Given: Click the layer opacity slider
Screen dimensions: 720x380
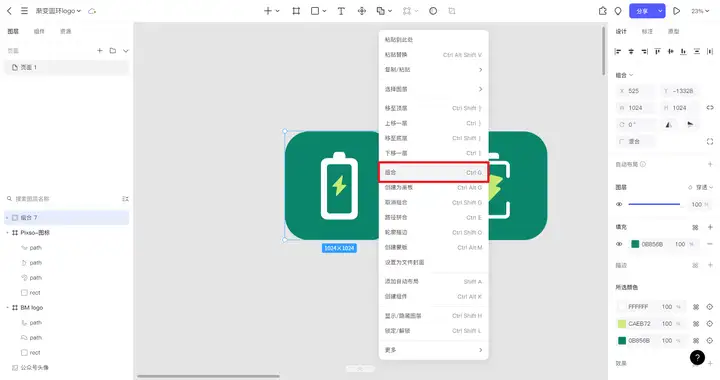Looking at the screenshot, I should [x=654, y=204].
